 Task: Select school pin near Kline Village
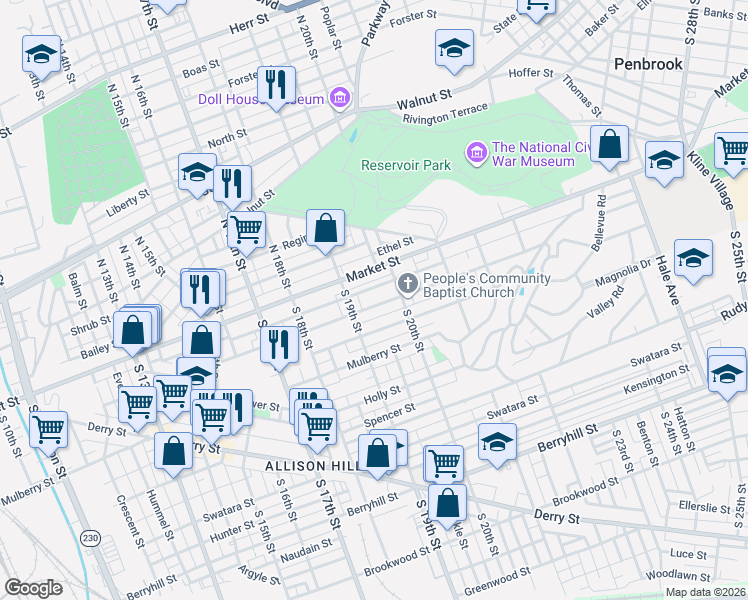pos(665,164)
